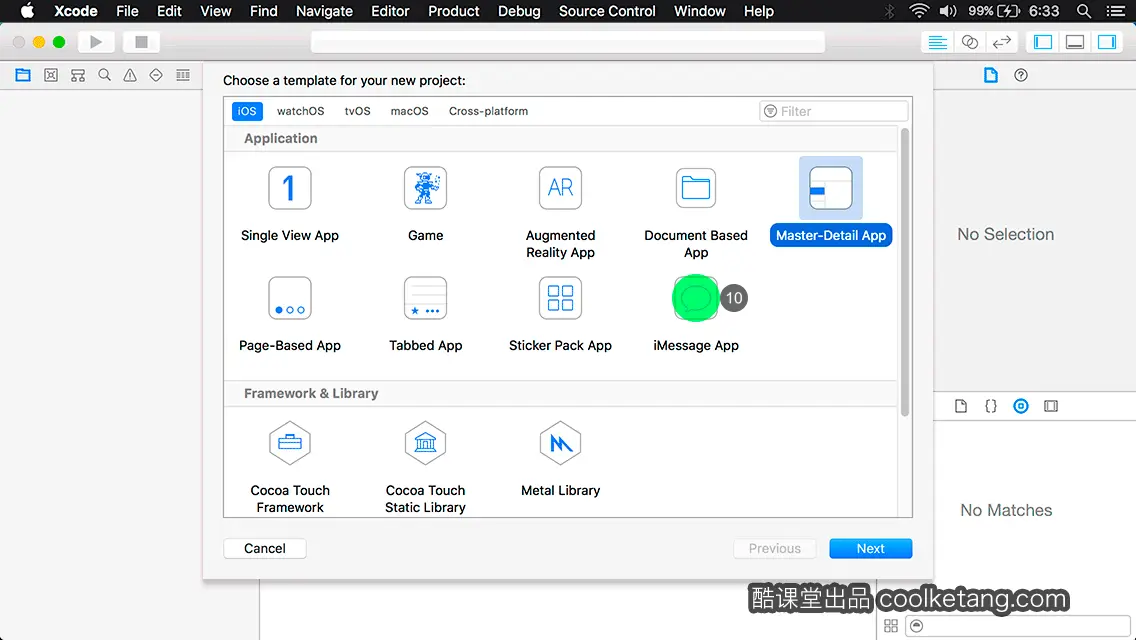Open the Apple menu

pos(27,11)
